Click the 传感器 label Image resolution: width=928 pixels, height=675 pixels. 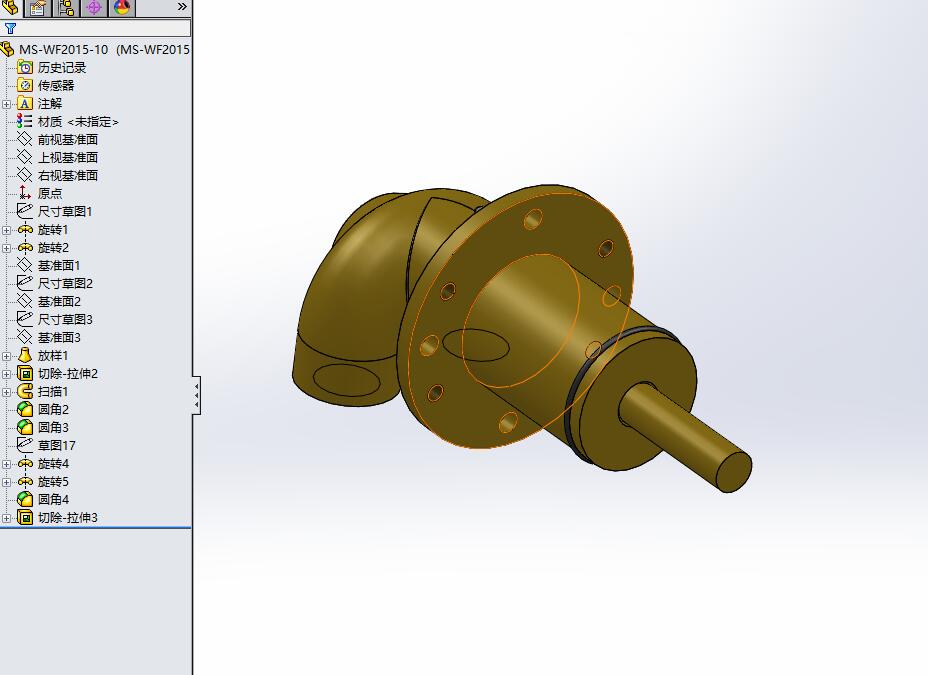(56, 85)
